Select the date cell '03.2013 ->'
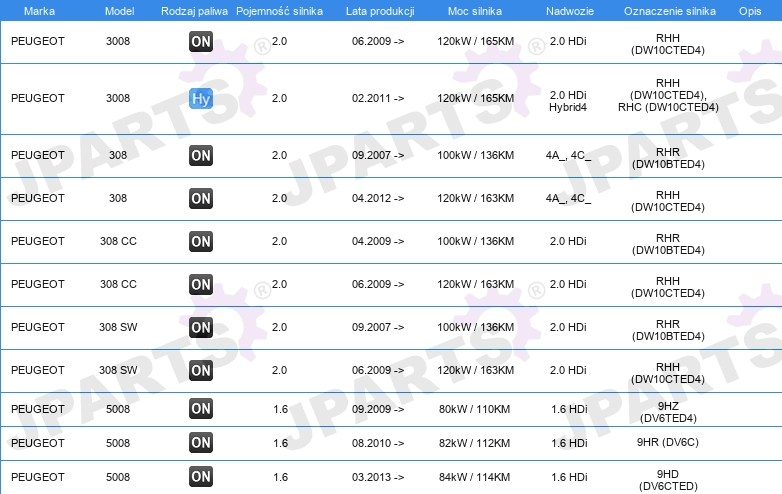Screen dimensions: 782x494 point(378,477)
